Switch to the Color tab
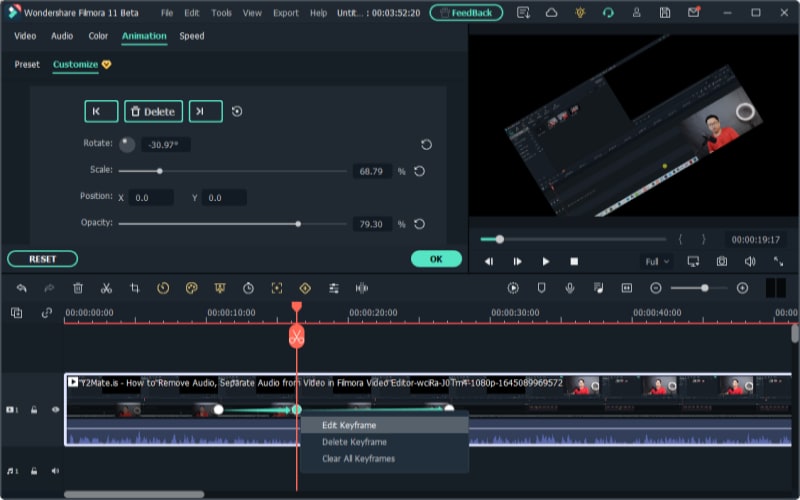 [x=98, y=36]
